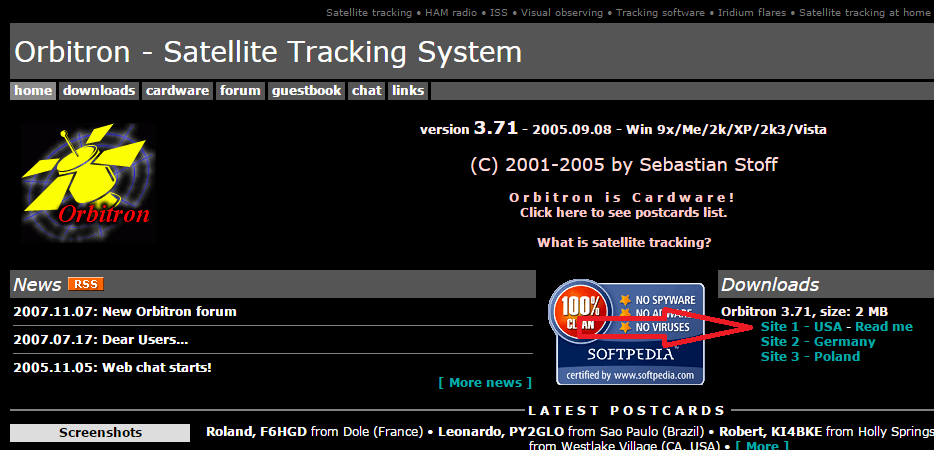934x450 pixels.
Task: Click the postcards list link
Action: coord(623,213)
